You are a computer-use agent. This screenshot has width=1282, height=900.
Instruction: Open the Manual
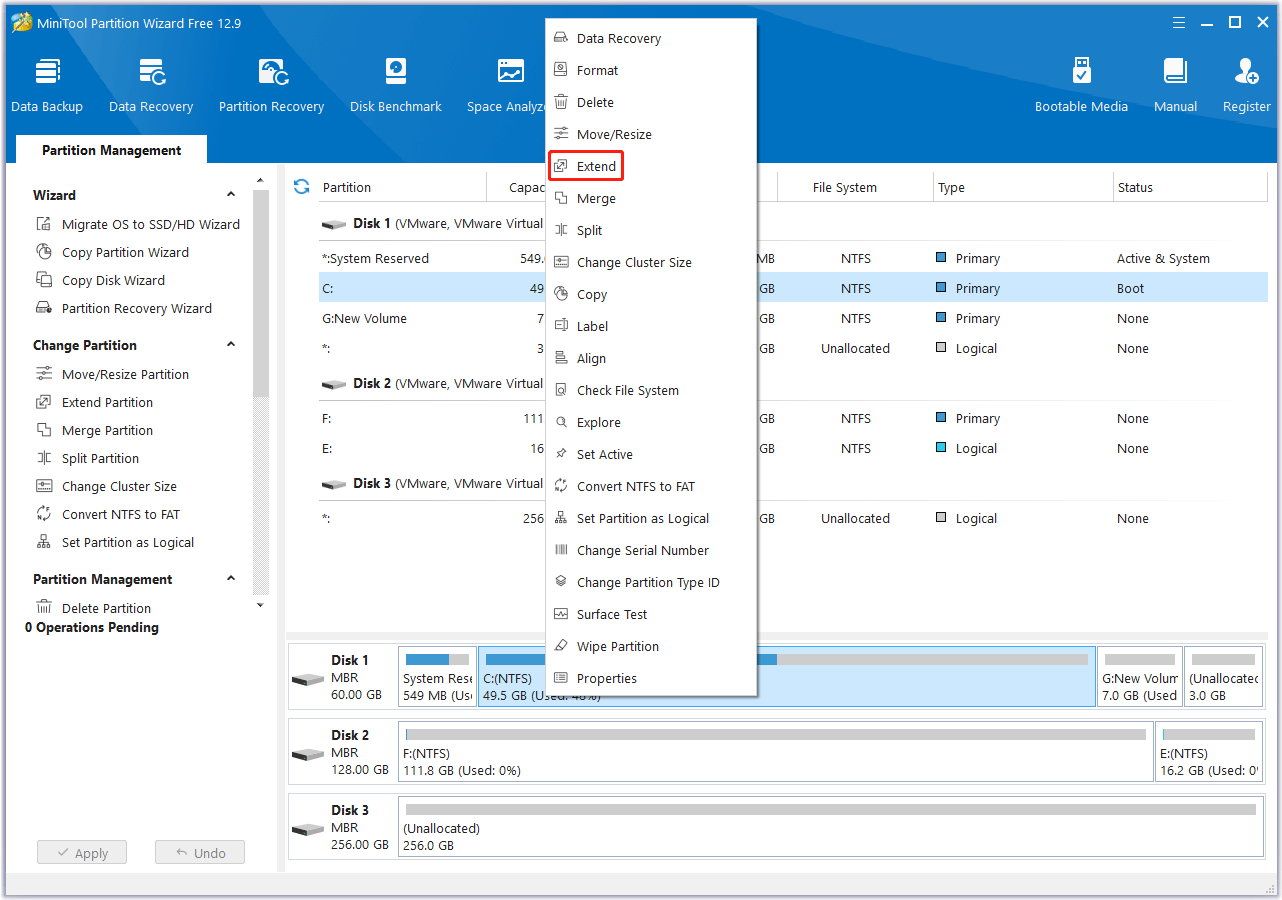pos(1175,85)
